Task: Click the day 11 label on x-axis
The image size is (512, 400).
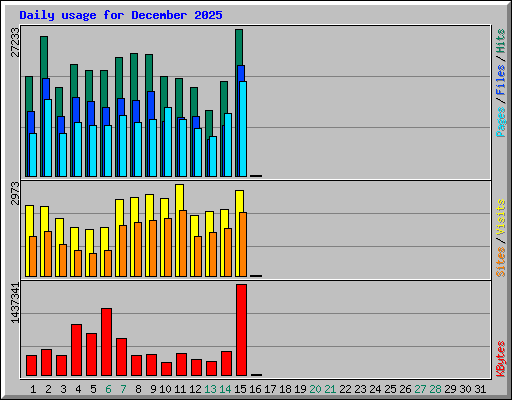Action: pos(180,389)
